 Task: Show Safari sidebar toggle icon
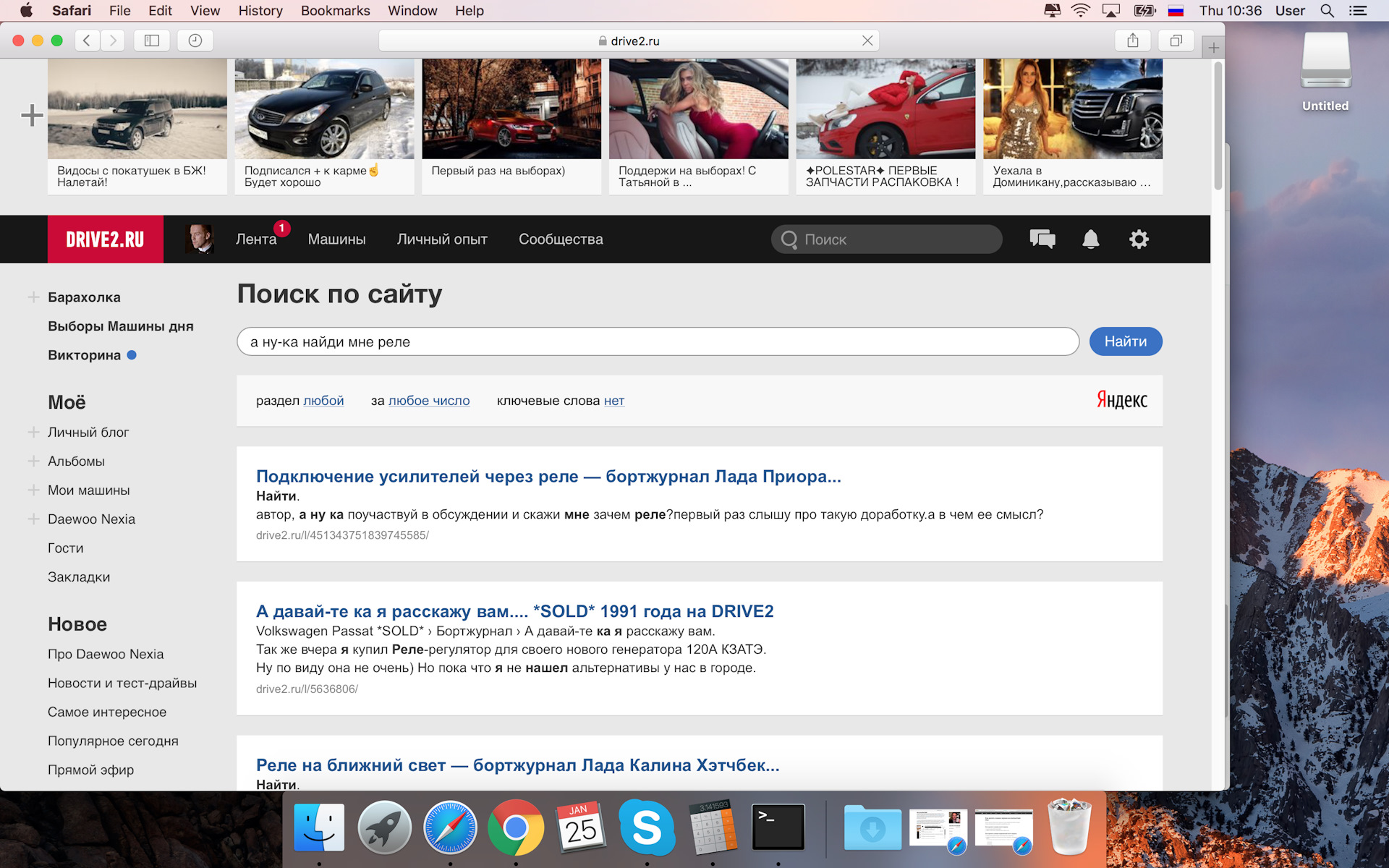click(x=152, y=41)
